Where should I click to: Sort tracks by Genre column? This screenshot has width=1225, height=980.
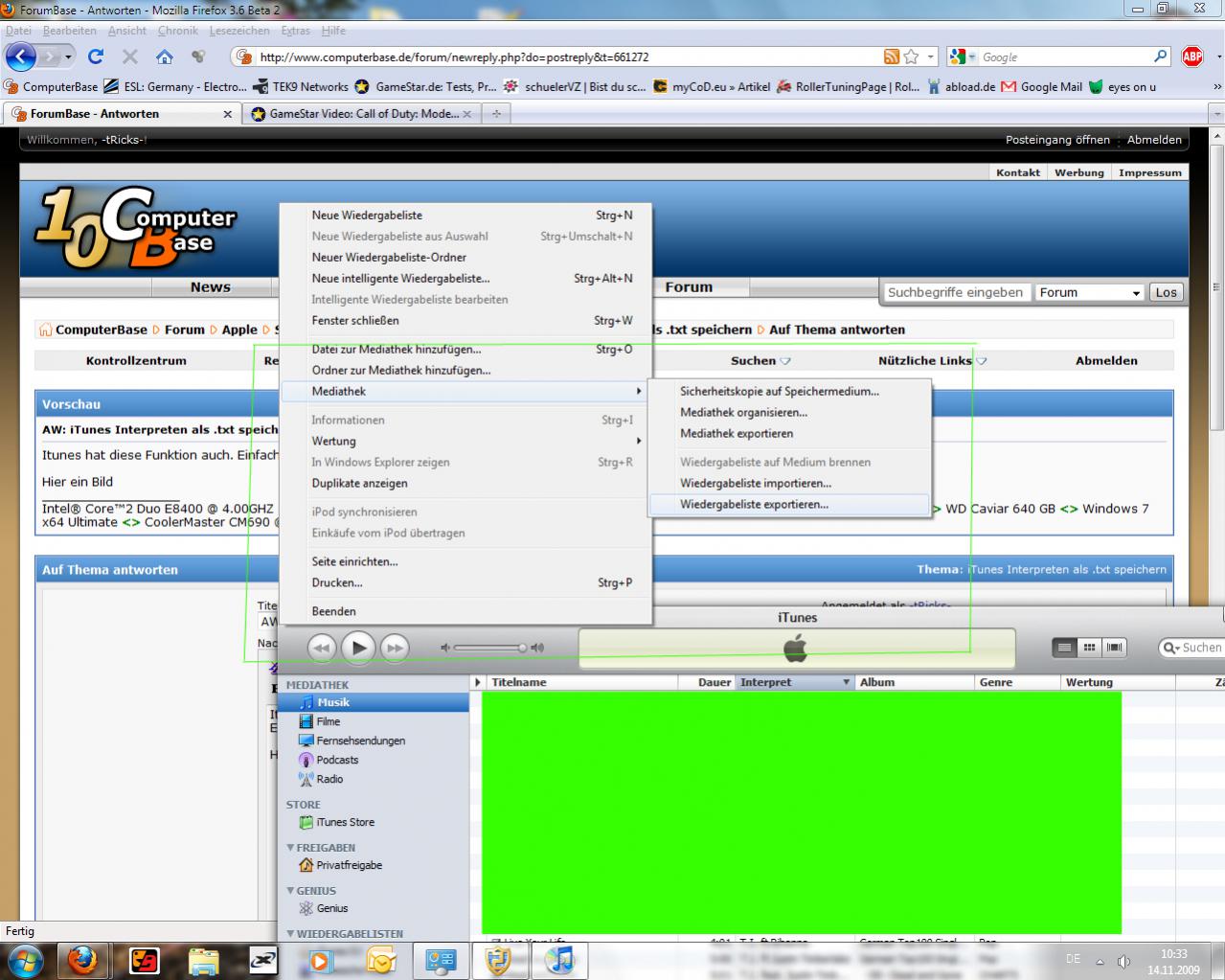pyautogui.click(x=1016, y=682)
